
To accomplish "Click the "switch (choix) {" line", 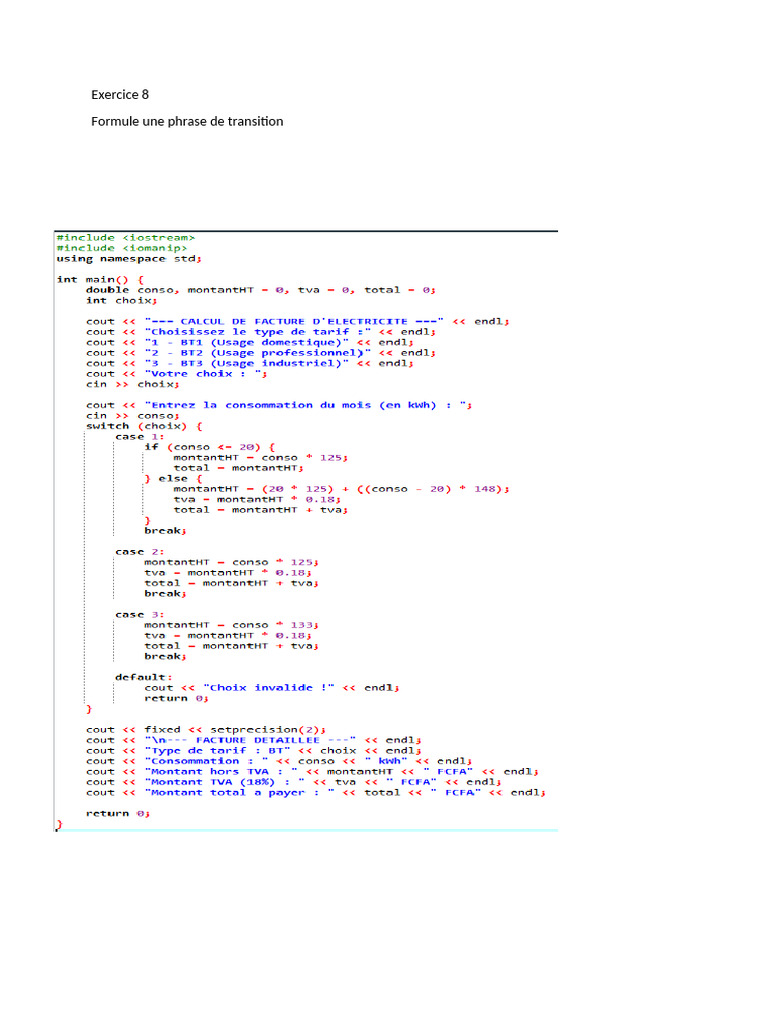I will 144,426.
